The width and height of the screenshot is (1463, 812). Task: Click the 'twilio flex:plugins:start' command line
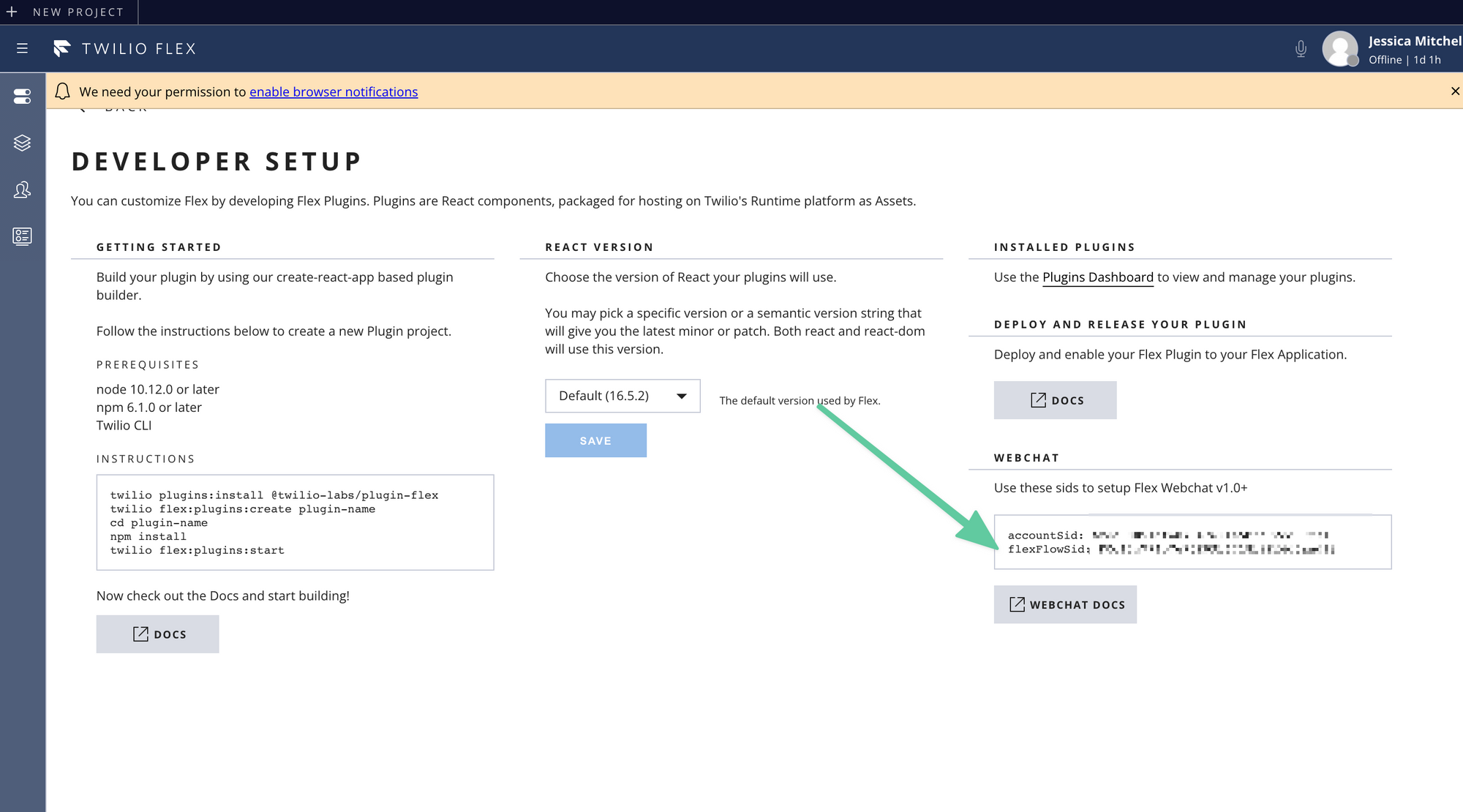pos(198,550)
